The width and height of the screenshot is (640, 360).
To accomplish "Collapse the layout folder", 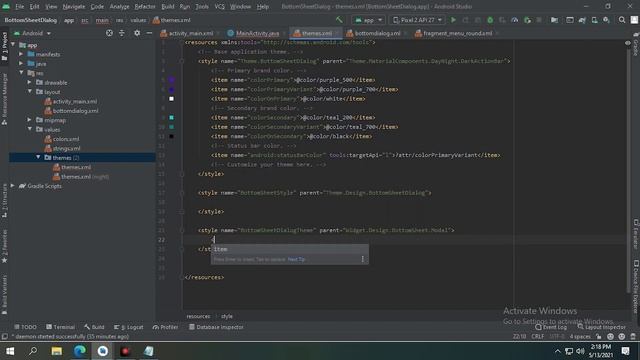I will [29, 91].
